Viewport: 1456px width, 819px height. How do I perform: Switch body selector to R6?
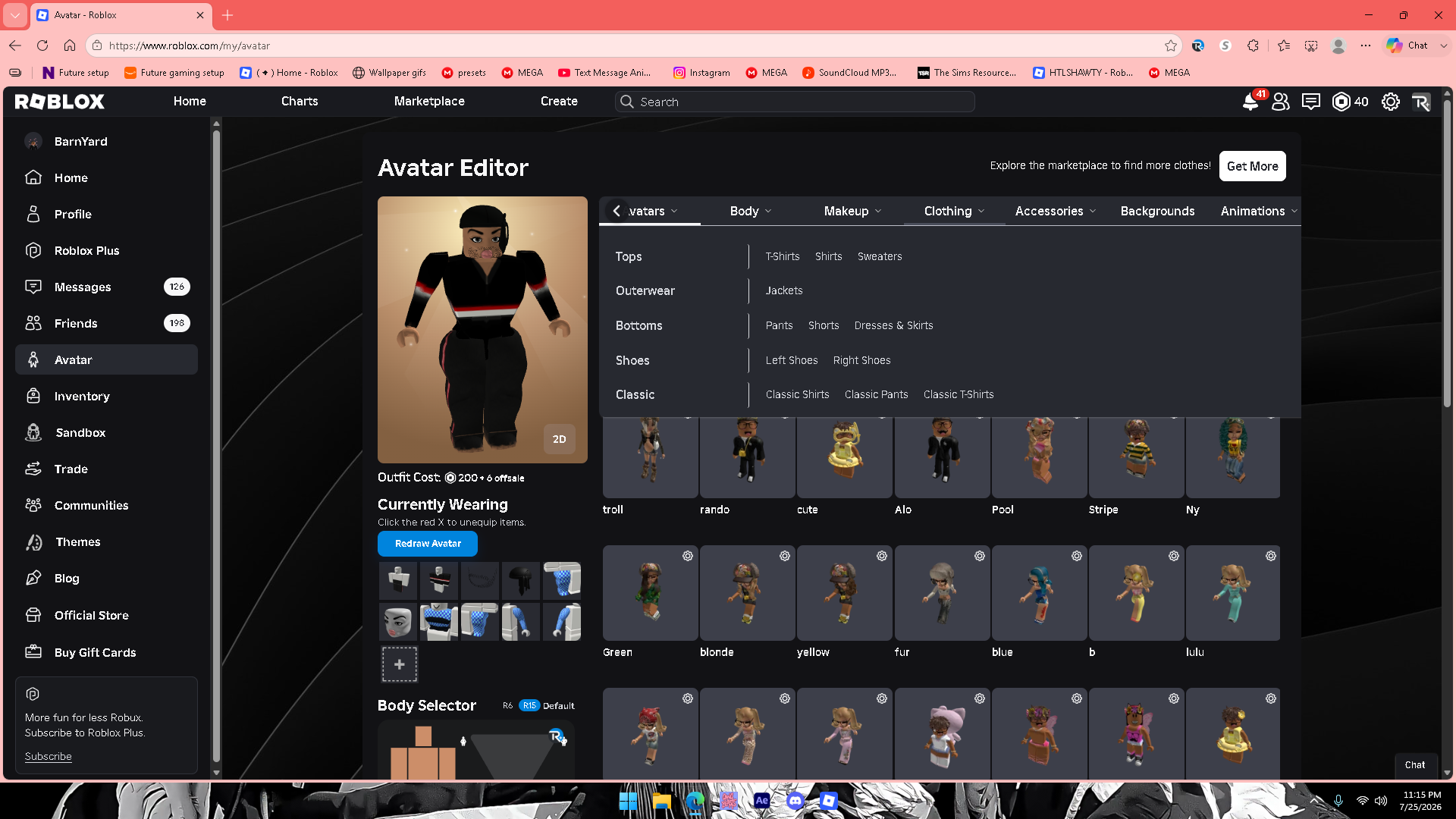pos(507,705)
